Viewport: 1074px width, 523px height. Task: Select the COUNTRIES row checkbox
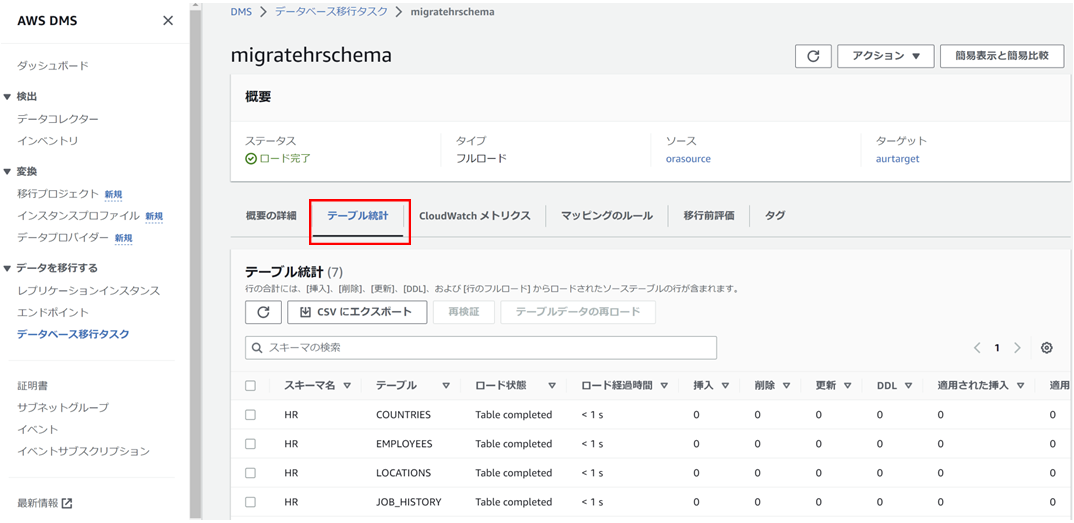pos(250,415)
